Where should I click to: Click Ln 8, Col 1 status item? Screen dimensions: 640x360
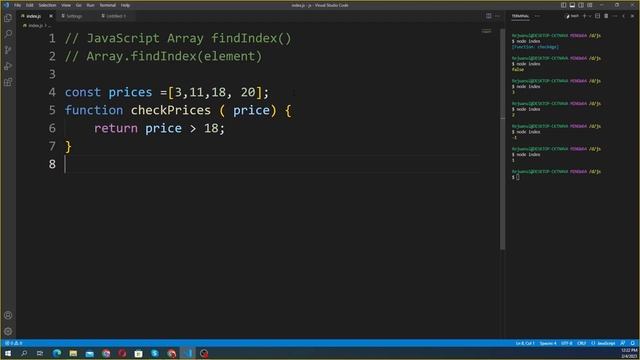(x=525, y=343)
